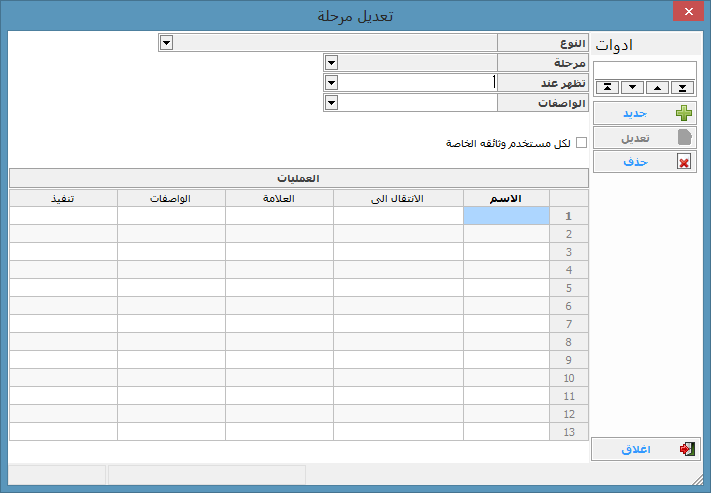Select row number 5 header in the grid
This screenshot has height=493, width=711.
pos(567,288)
